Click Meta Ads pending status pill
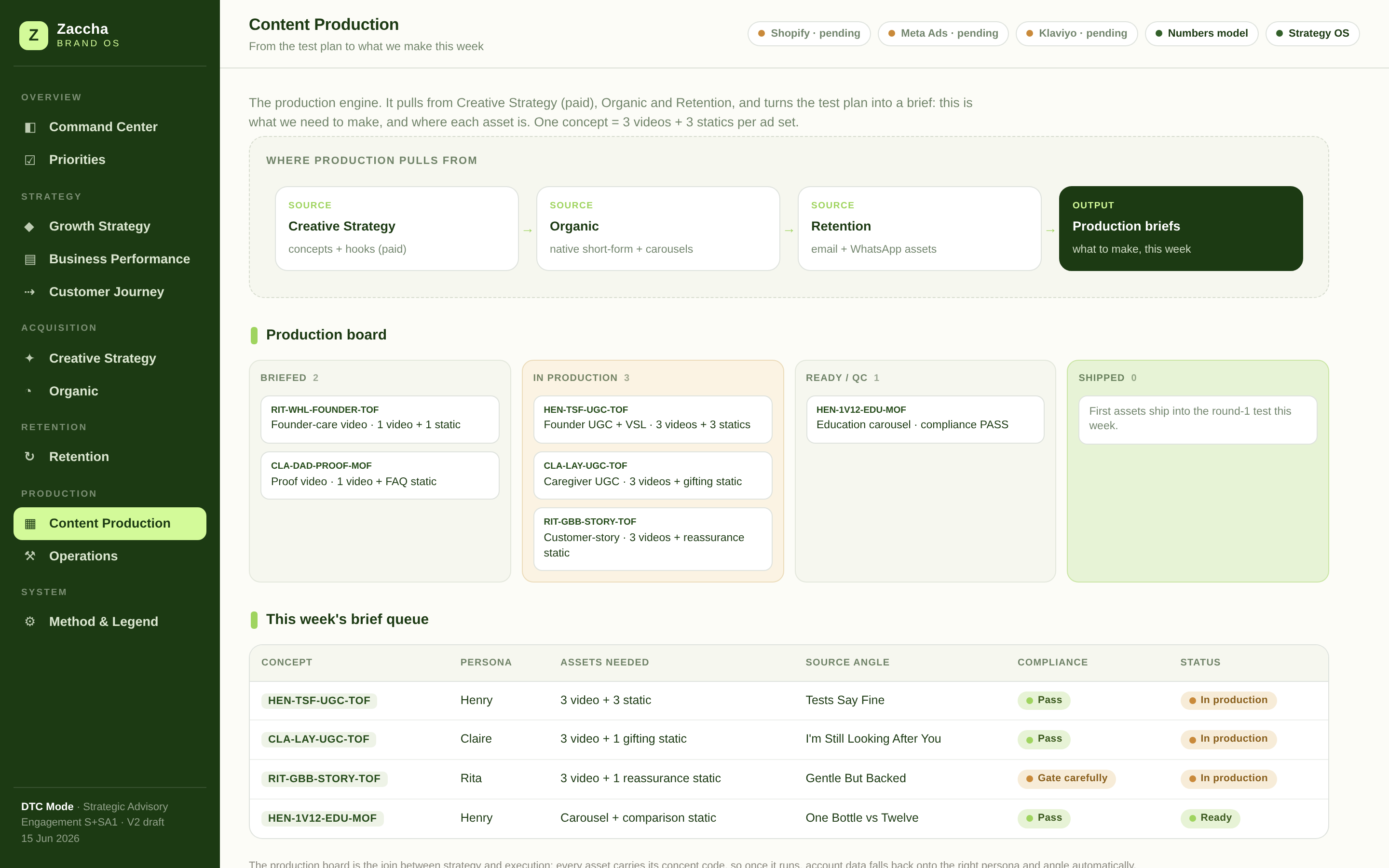The height and width of the screenshot is (868, 1389). [943, 33]
